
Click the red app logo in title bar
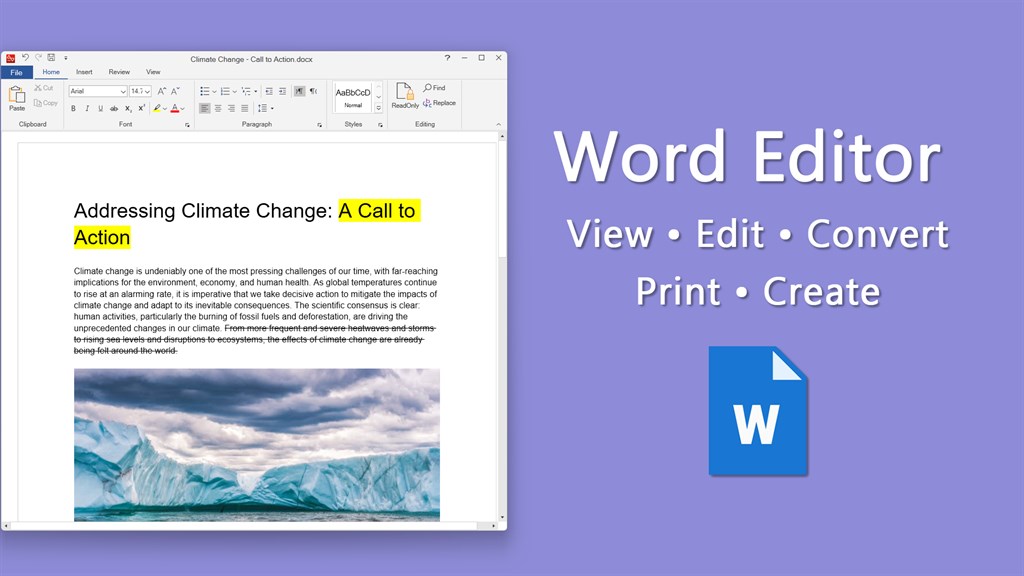(x=10, y=58)
